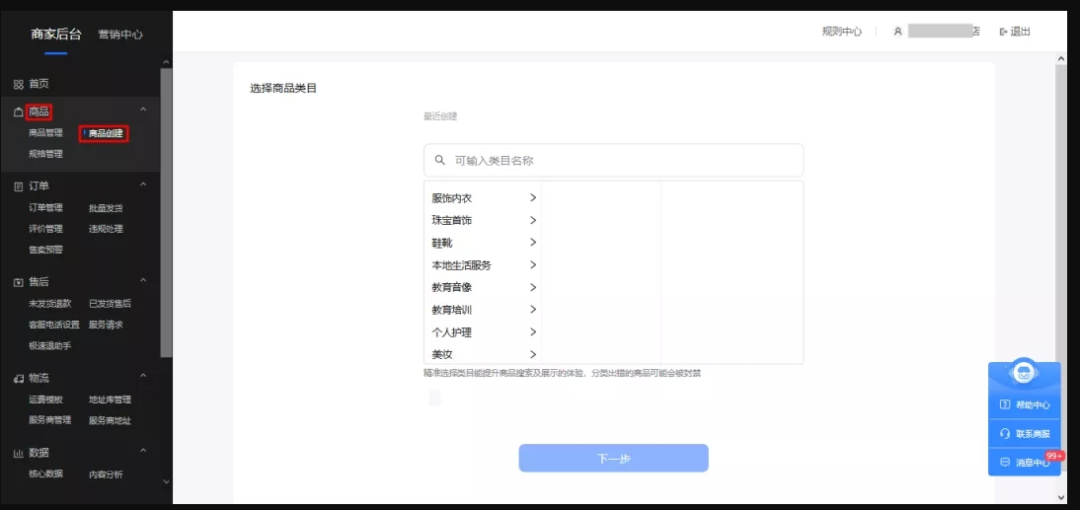The image size is (1080, 510).
Task: Open 地址库管理 in the sidebar
Action: (110, 400)
